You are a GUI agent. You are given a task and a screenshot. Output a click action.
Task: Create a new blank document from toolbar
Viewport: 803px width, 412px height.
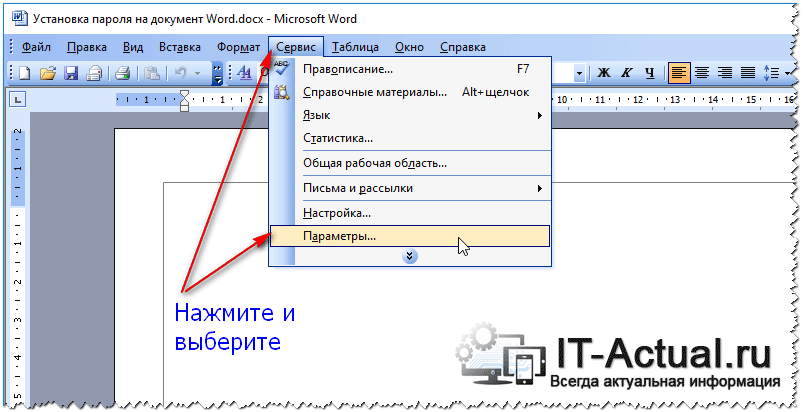[x=25, y=73]
